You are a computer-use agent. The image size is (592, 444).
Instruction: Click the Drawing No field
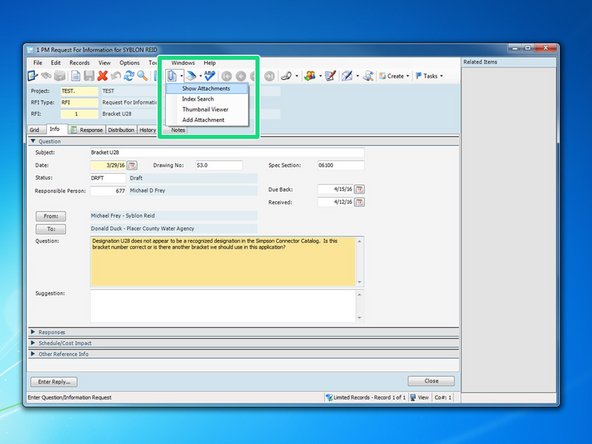tap(219, 165)
